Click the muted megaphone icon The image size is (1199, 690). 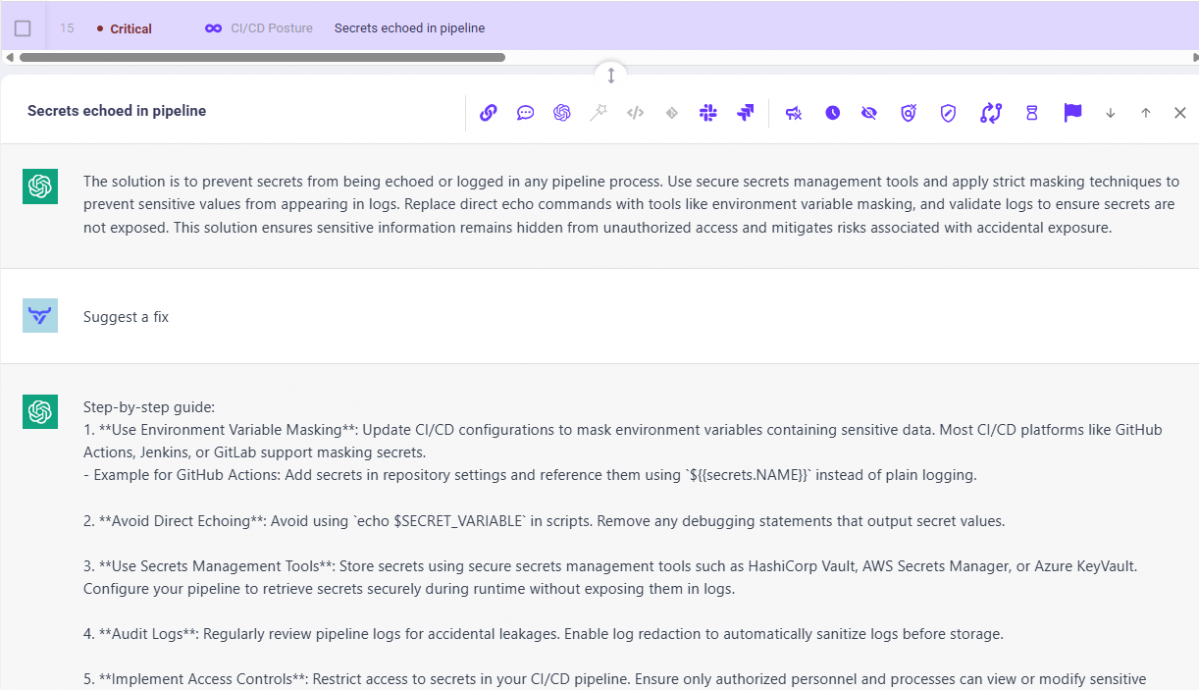(794, 113)
